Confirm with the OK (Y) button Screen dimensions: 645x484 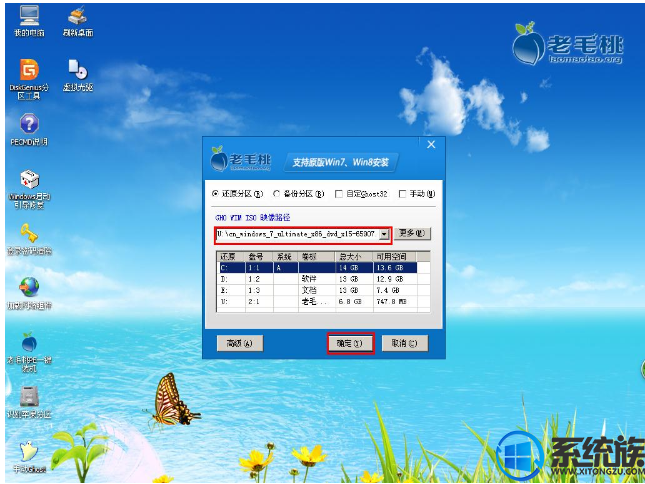coord(350,343)
